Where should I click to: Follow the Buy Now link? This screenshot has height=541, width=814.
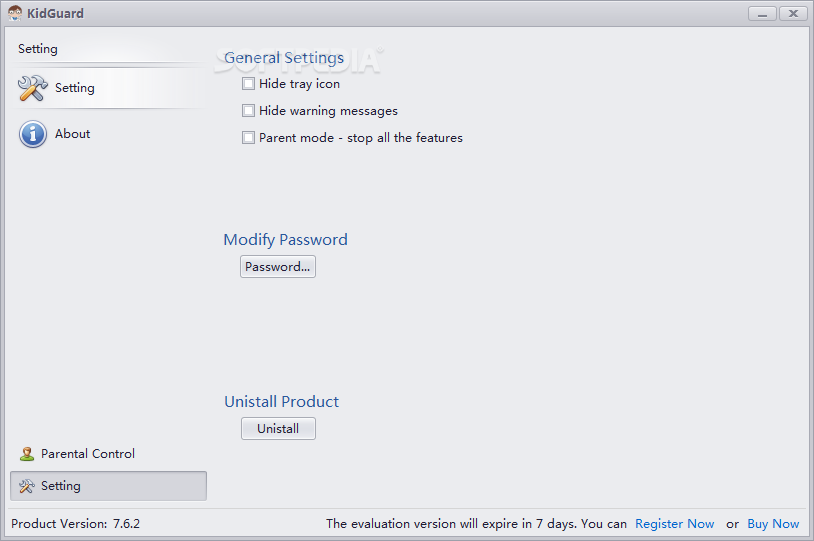773,523
